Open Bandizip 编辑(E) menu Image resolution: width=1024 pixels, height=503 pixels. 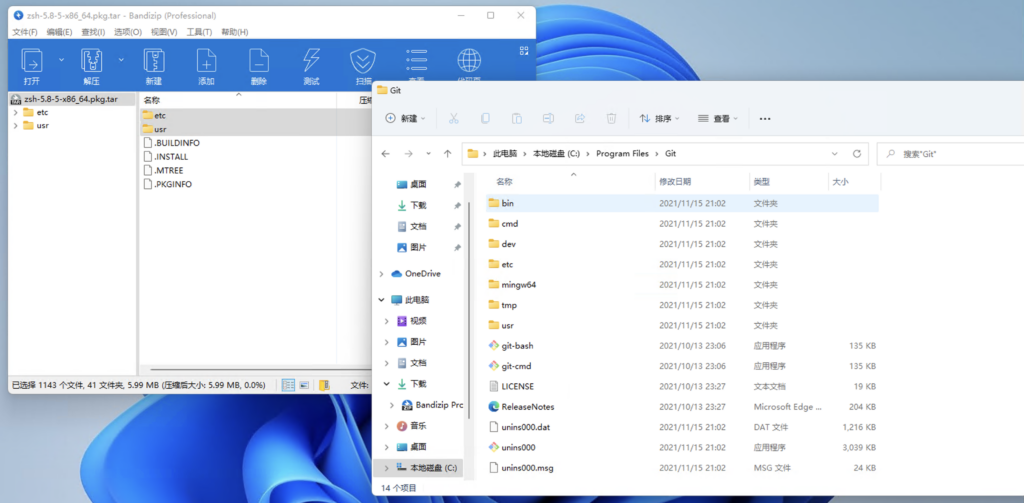click(x=59, y=32)
